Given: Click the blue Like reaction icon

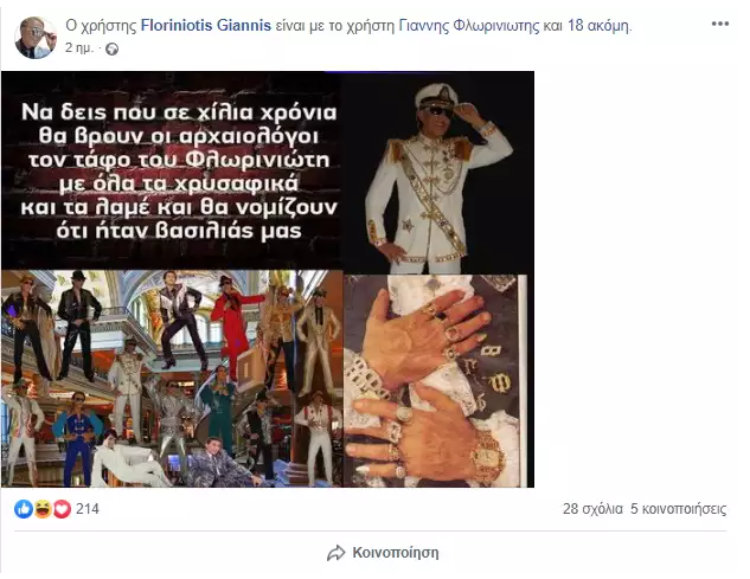Looking at the screenshot, I should [23, 509].
